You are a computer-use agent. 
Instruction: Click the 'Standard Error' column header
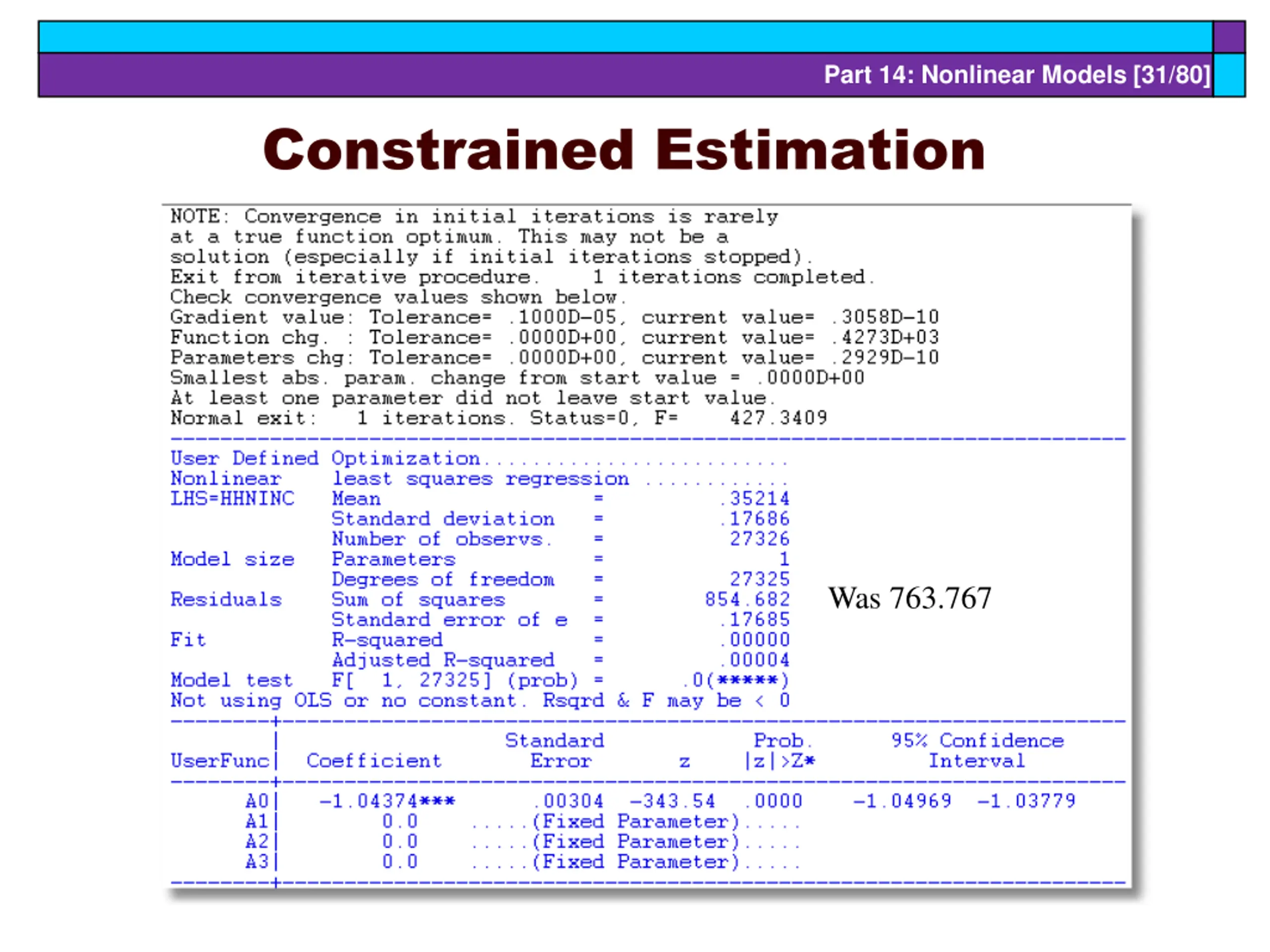point(555,751)
